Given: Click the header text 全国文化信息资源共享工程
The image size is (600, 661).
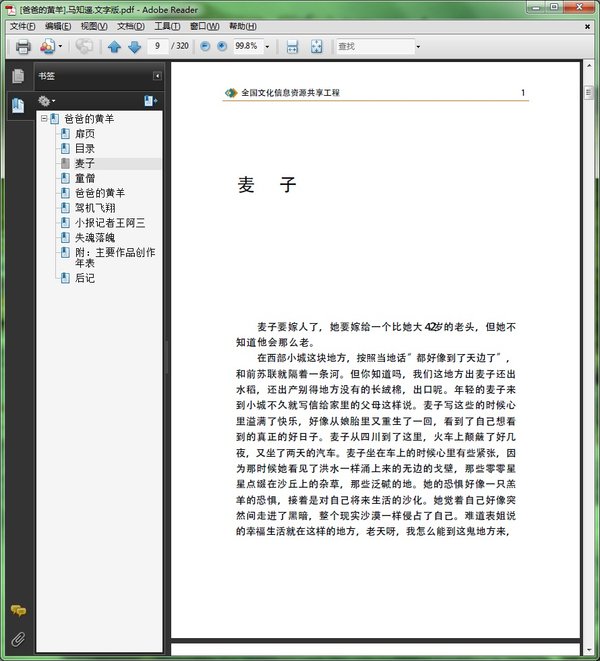Looking at the screenshot, I should pyautogui.click(x=291, y=93).
